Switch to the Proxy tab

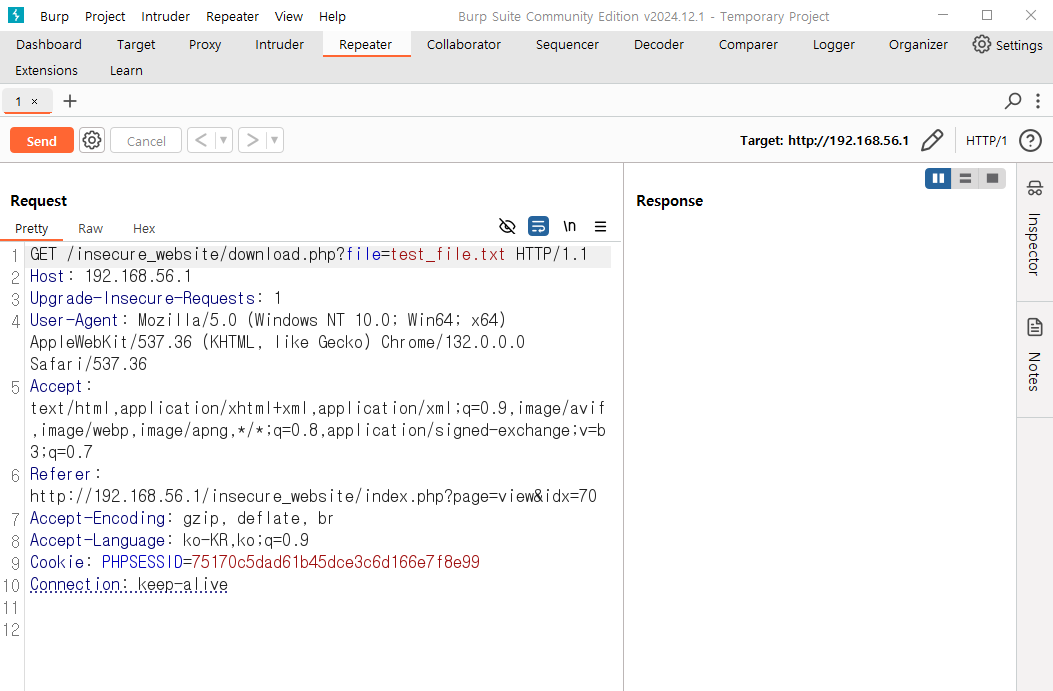tap(205, 44)
